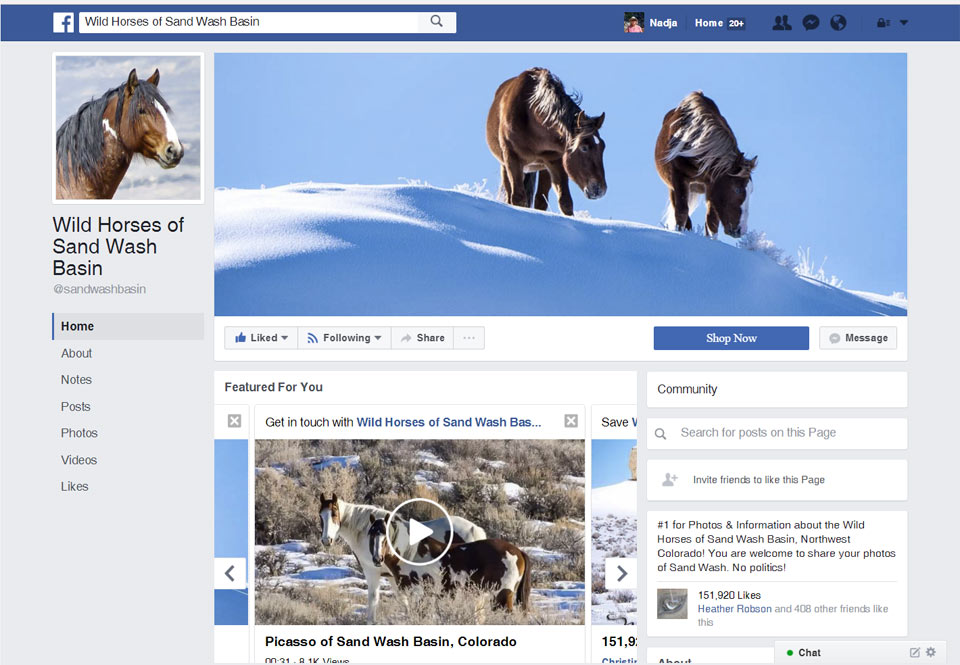Open Heather Robson's profile link
The image size is (960, 665).
click(x=735, y=609)
